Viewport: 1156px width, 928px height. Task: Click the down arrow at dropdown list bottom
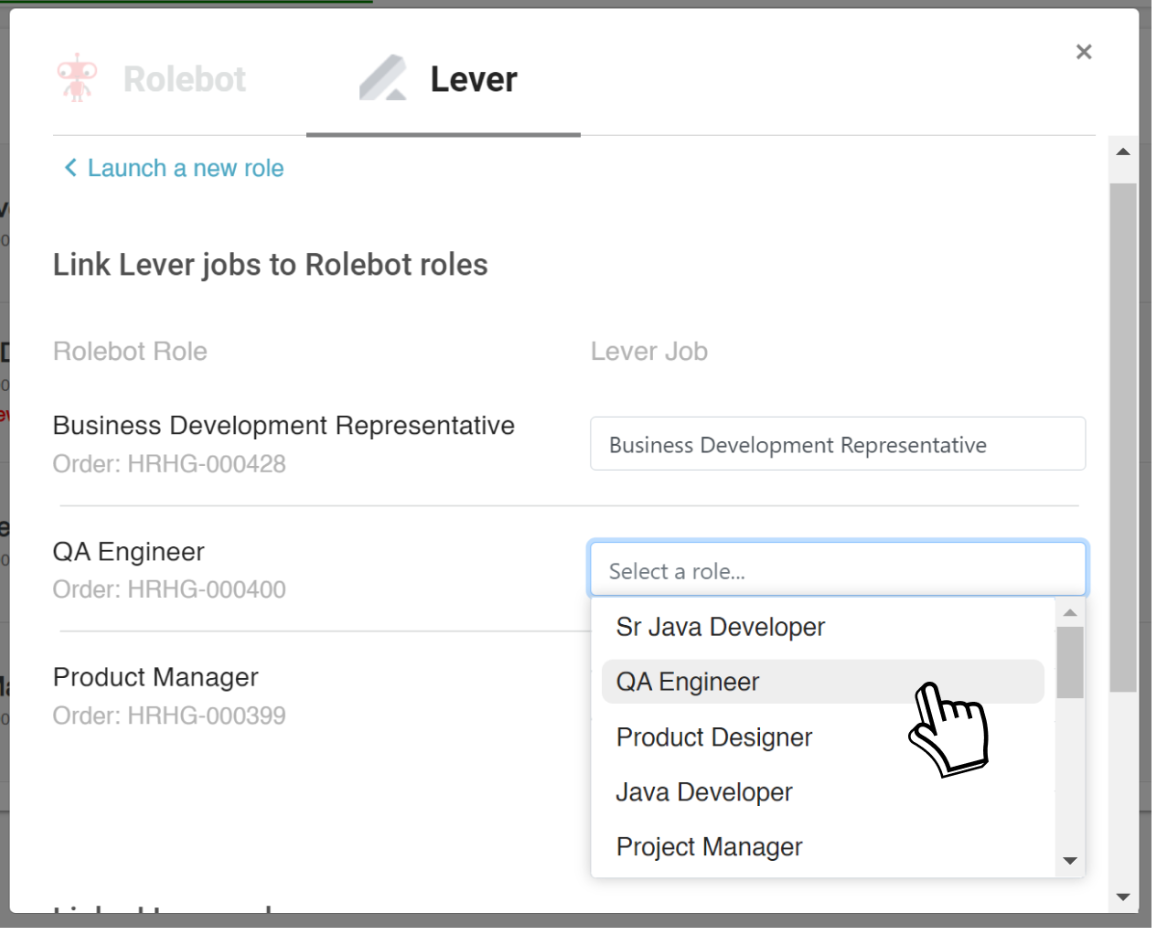pos(1070,861)
